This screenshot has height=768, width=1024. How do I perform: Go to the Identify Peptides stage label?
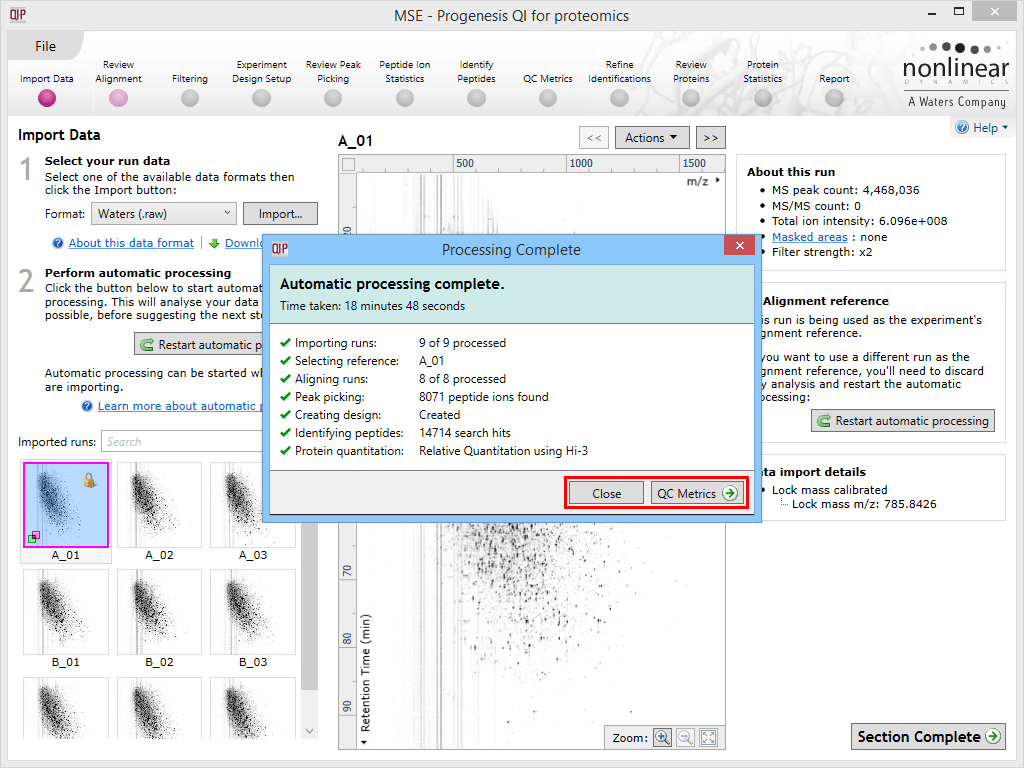(x=476, y=72)
